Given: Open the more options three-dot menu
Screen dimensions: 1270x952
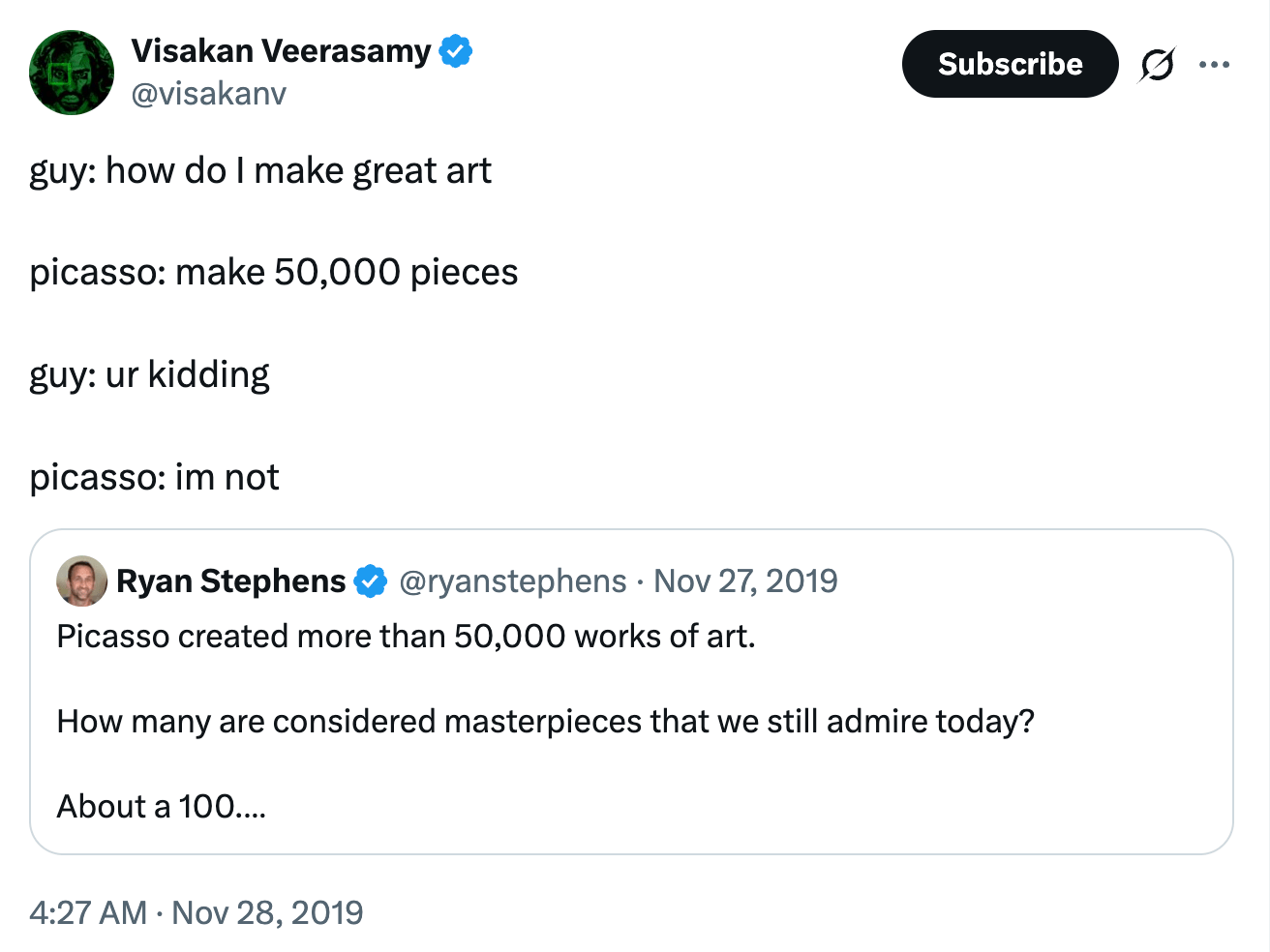Looking at the screenshot, I should tap(1214, 64).
